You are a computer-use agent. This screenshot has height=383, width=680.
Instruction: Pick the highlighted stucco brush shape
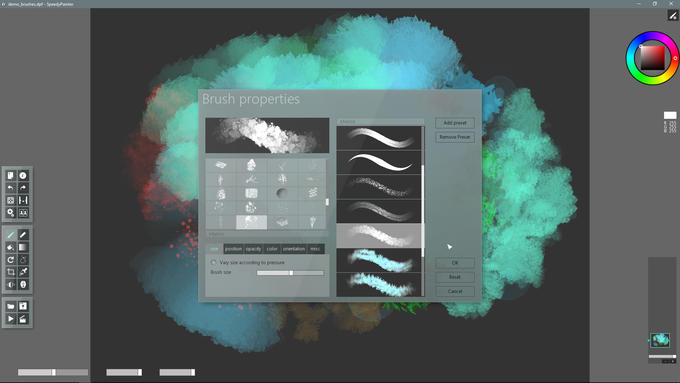click(x=251, y=222)
